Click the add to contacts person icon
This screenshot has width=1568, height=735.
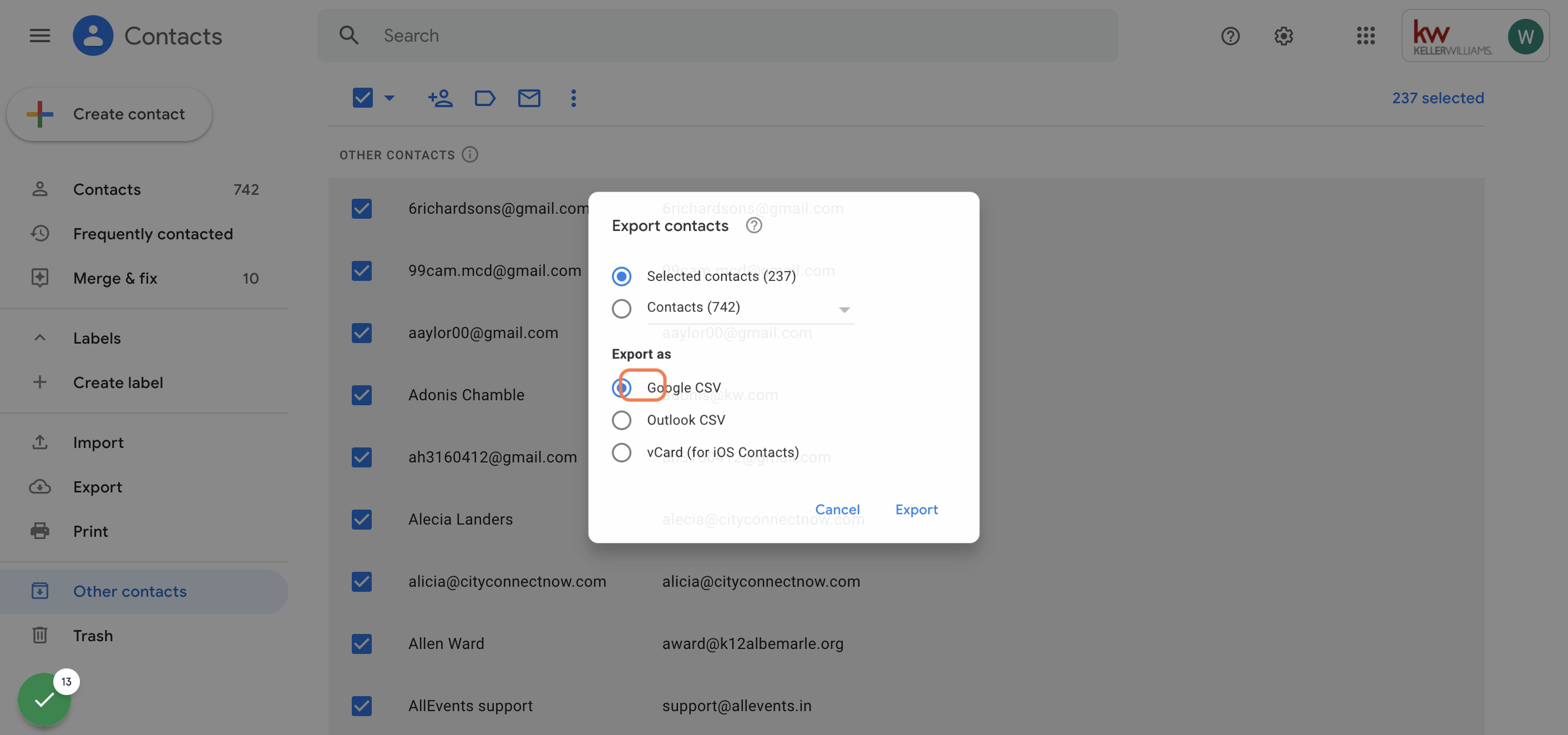[440, 98]
